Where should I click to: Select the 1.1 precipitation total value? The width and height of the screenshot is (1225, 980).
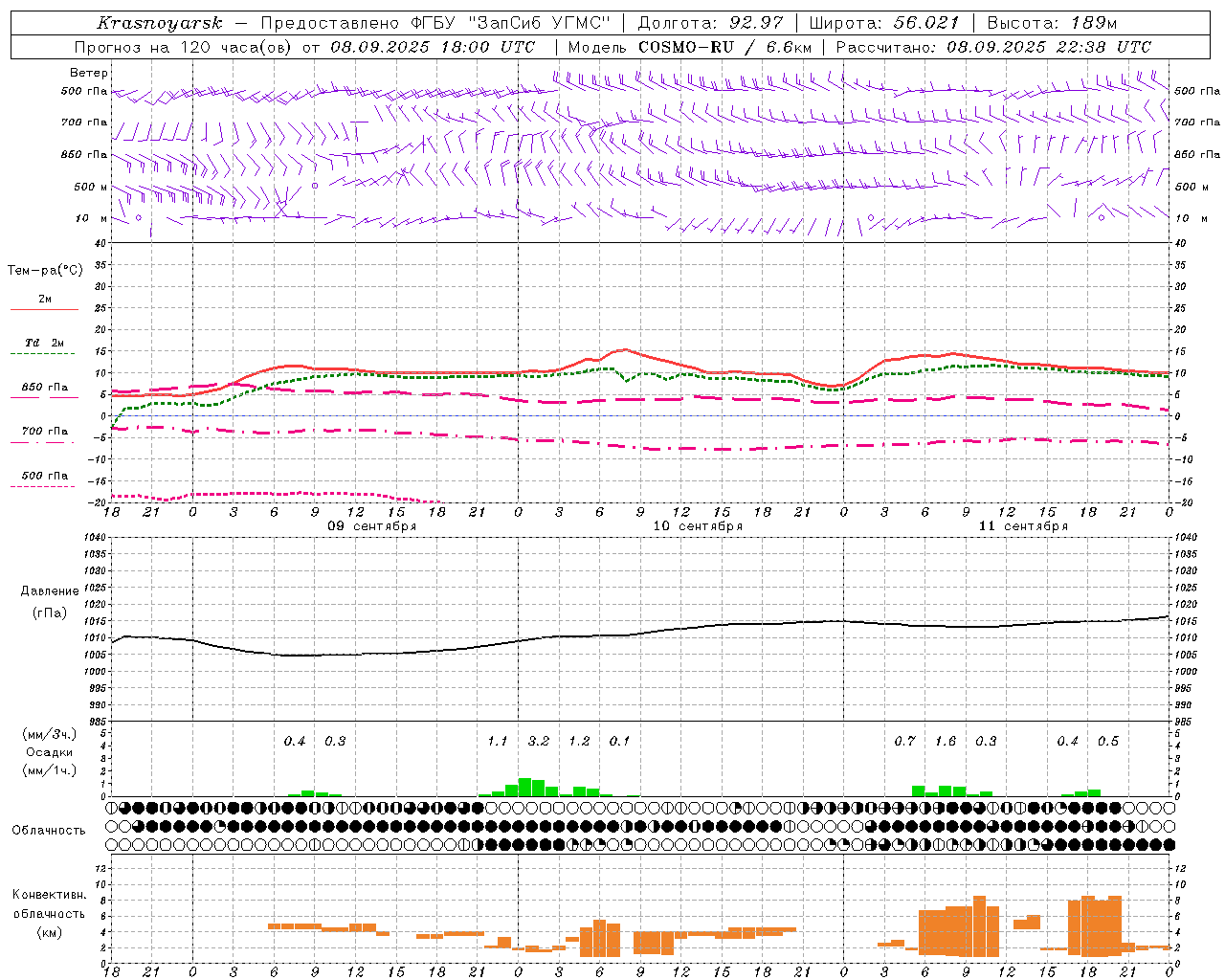[x=498, y=742]
